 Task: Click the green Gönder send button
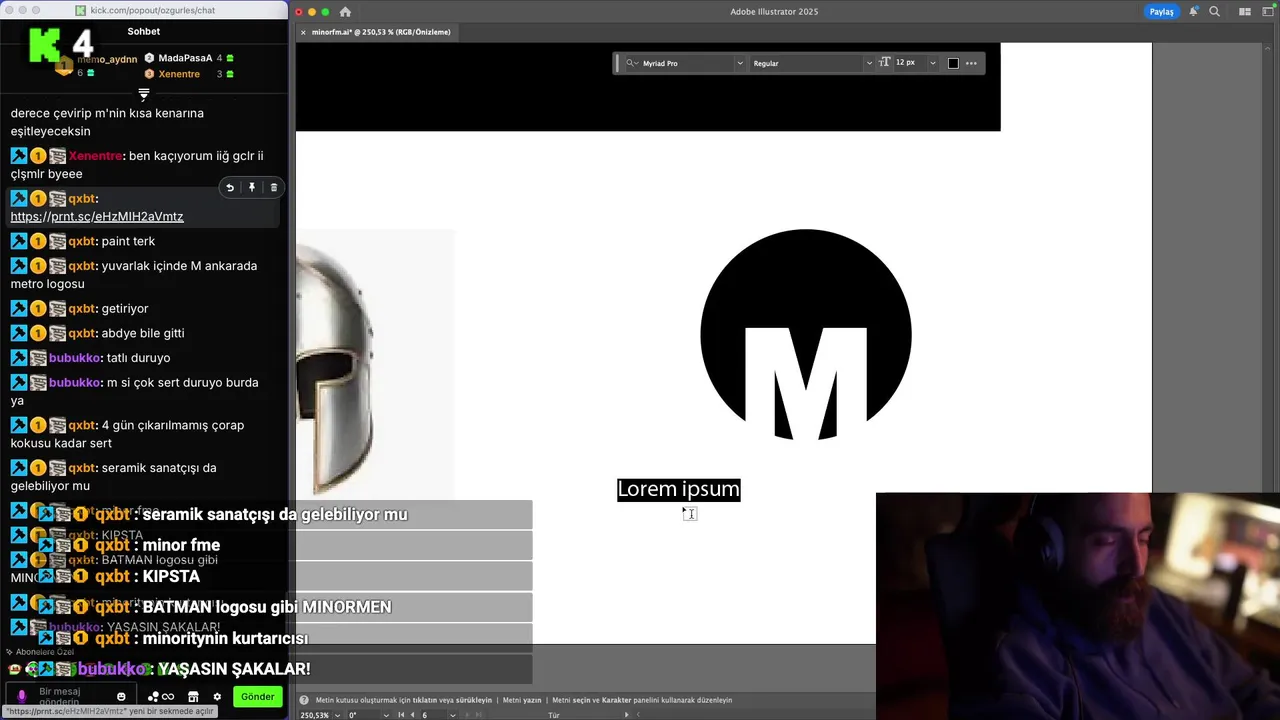[257, 697]
